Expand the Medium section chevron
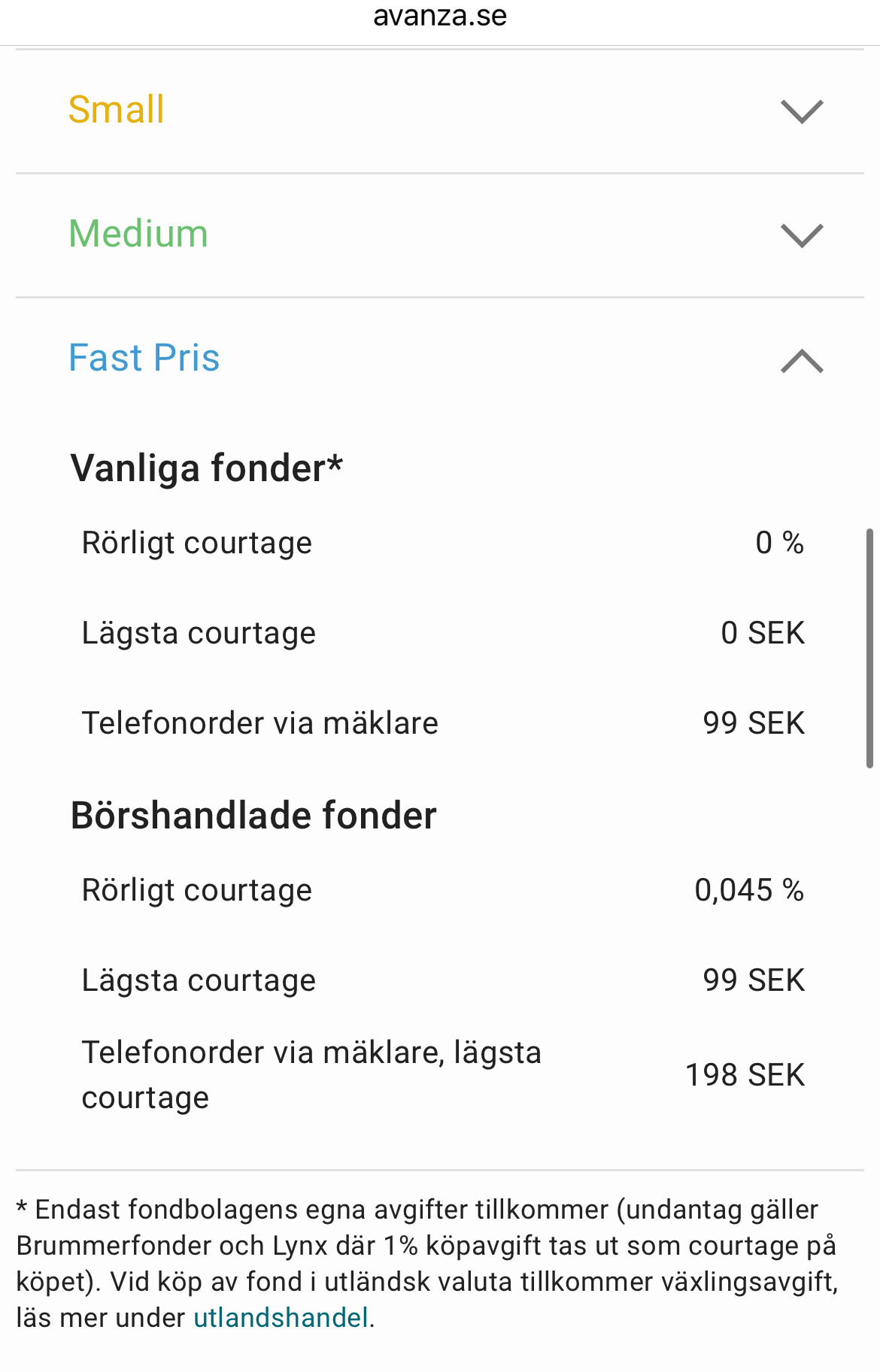The width and height of the screenshot is (880, 1372). pyautogui.click(x=802, y=235)
